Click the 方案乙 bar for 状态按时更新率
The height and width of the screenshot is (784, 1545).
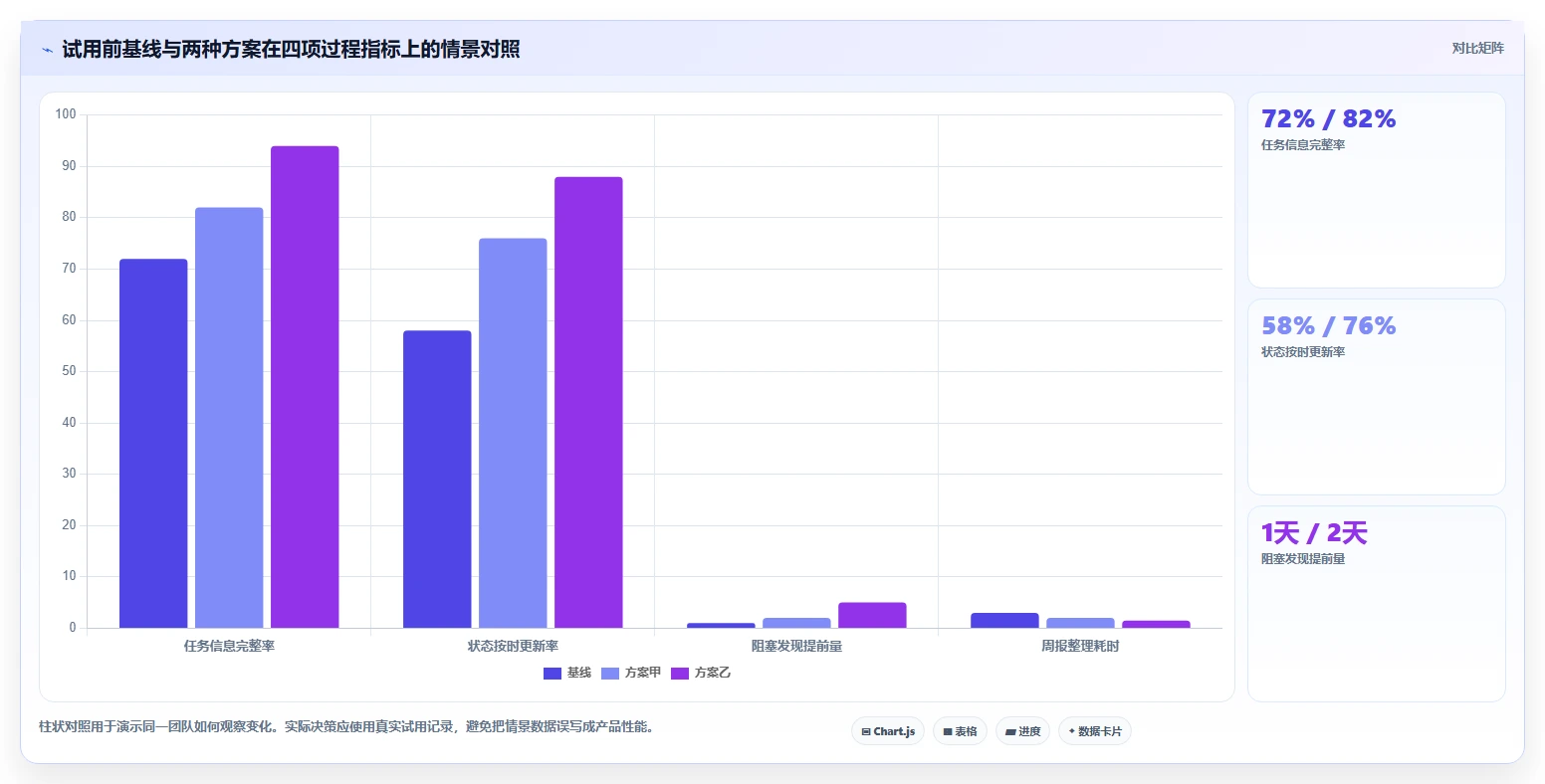(x=588, y=402)
